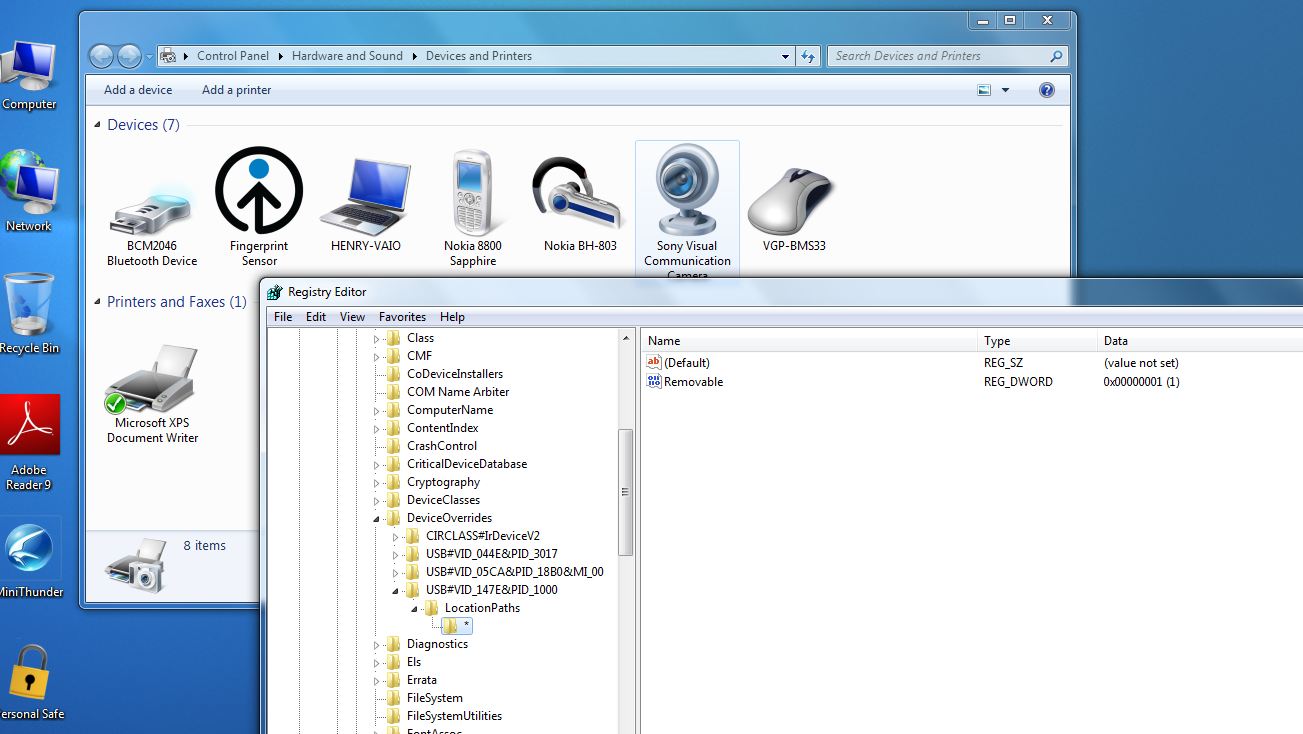
Task: Click the Data column header
Action: (1200, 341)
